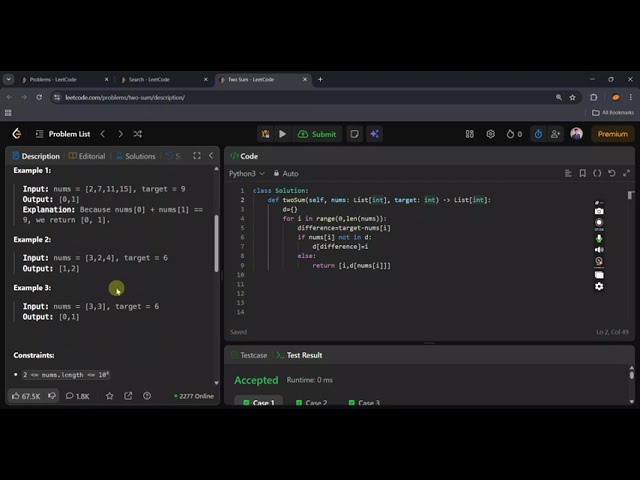Open the 1.8K comments

[78, 396]
